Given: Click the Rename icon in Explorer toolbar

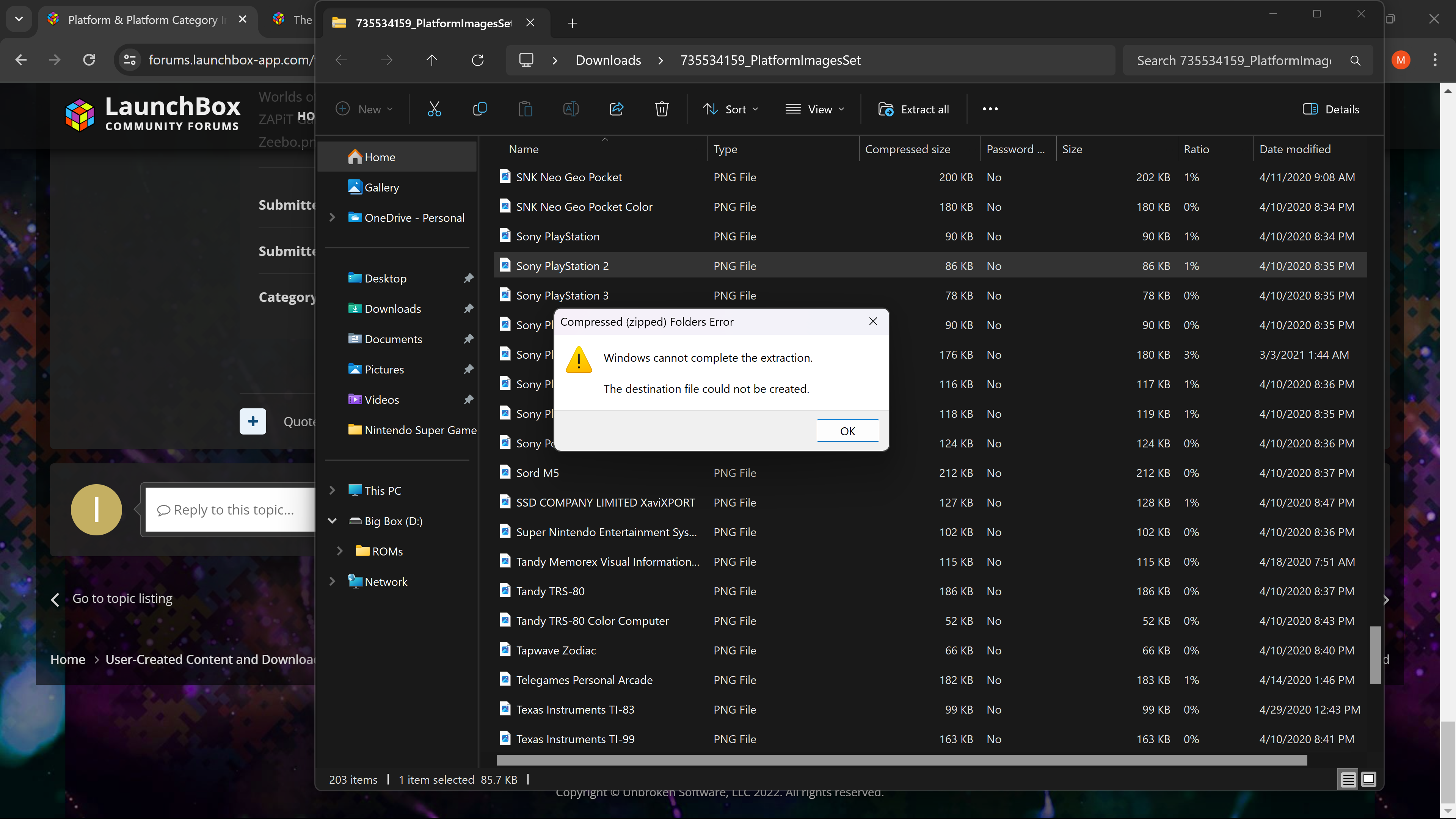Looking at the screenshot, I should click(x=571, y=109).
